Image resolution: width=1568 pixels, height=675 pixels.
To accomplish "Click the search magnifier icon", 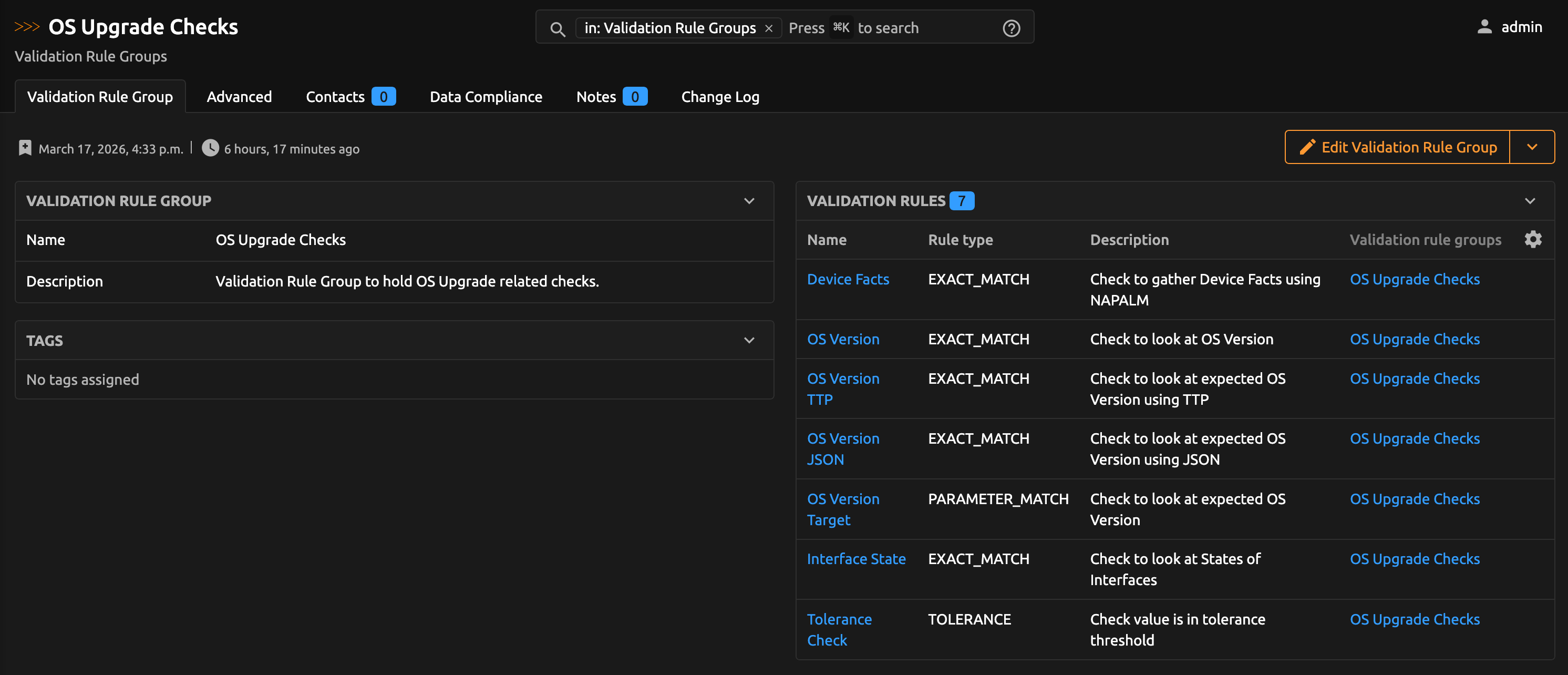I will click(x=557, y=28).
